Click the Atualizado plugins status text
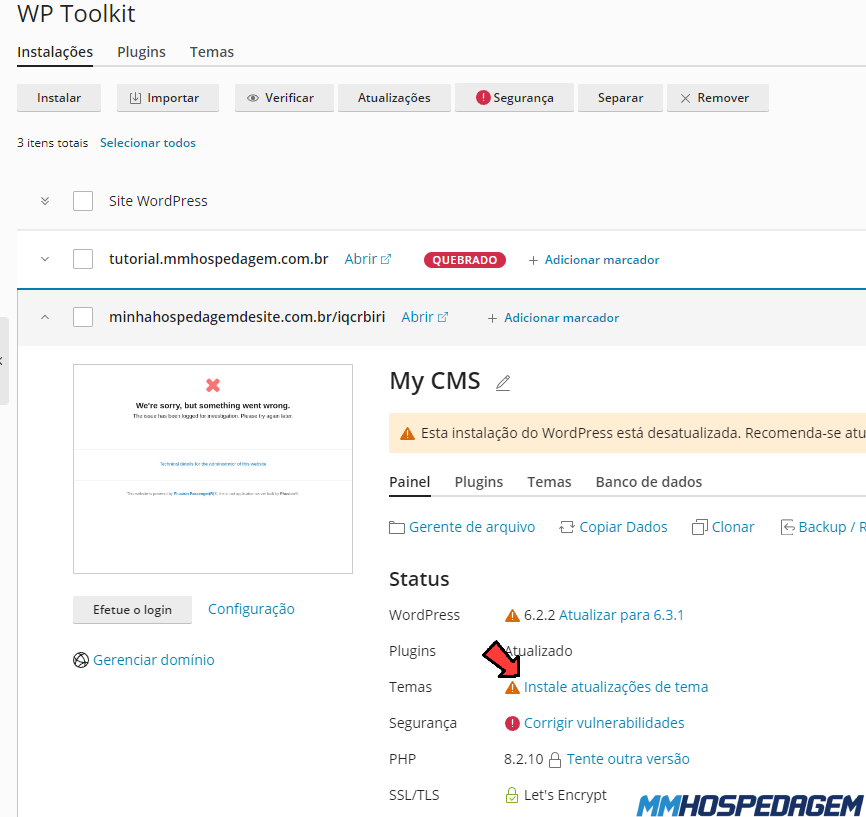This screenshot has width=866, height=817. pos(538,651)
